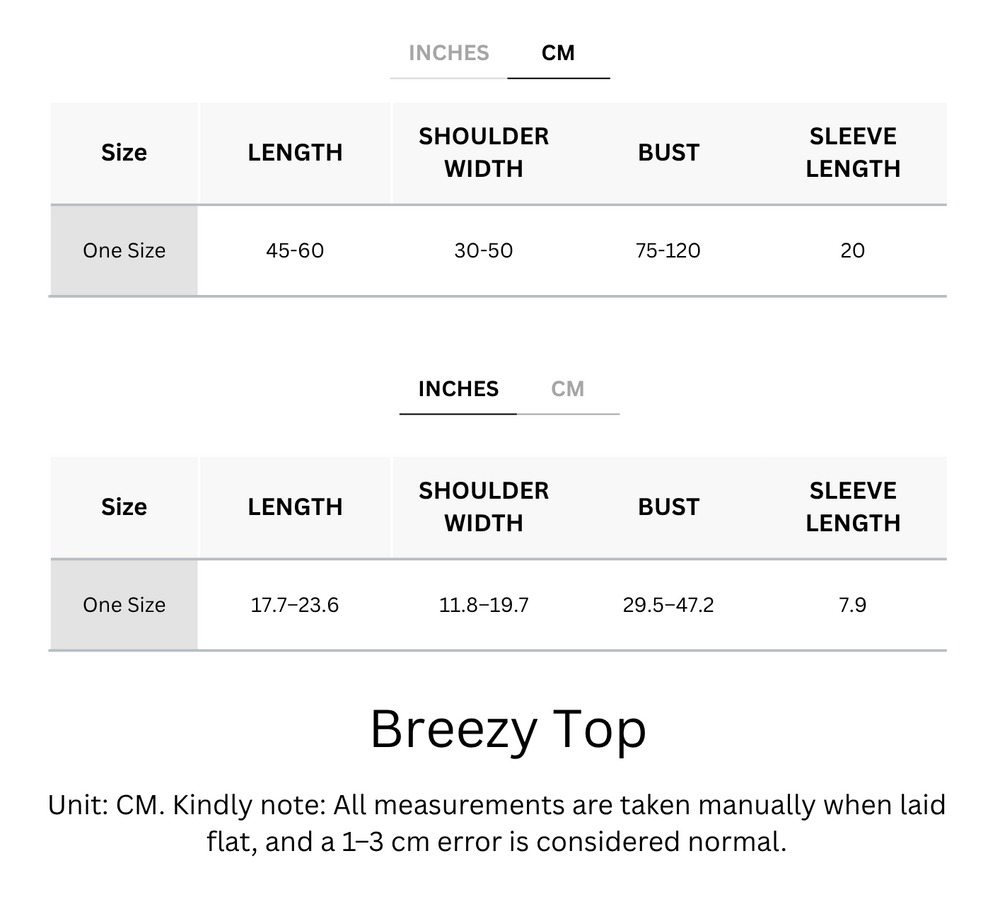The image size is (1000, 897).
Task: Click the 29.5–47.2 bust measurement
Action: click(668, 605)
